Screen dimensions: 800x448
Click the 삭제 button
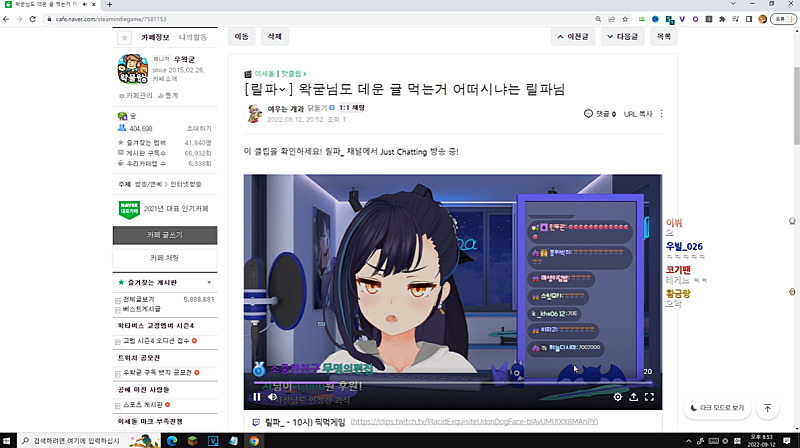click(274, 37)
